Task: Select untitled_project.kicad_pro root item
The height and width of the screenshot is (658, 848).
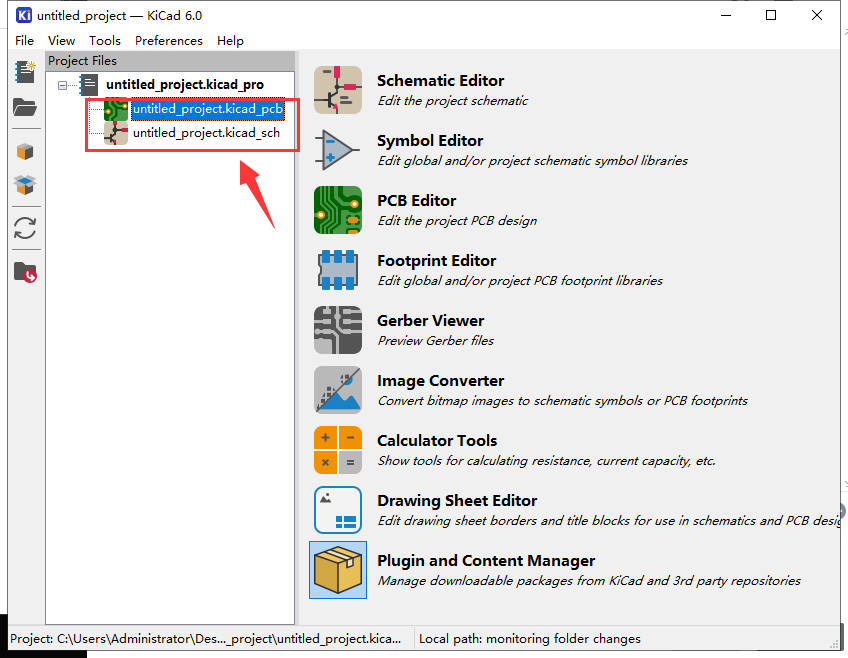Action: (185, 85)
